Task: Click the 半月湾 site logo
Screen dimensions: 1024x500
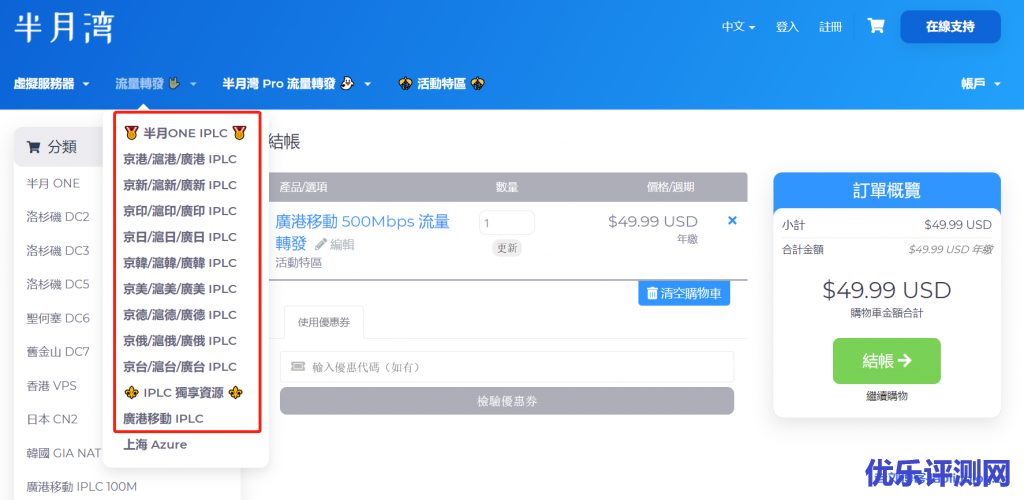Action: [x=64, y=27]
